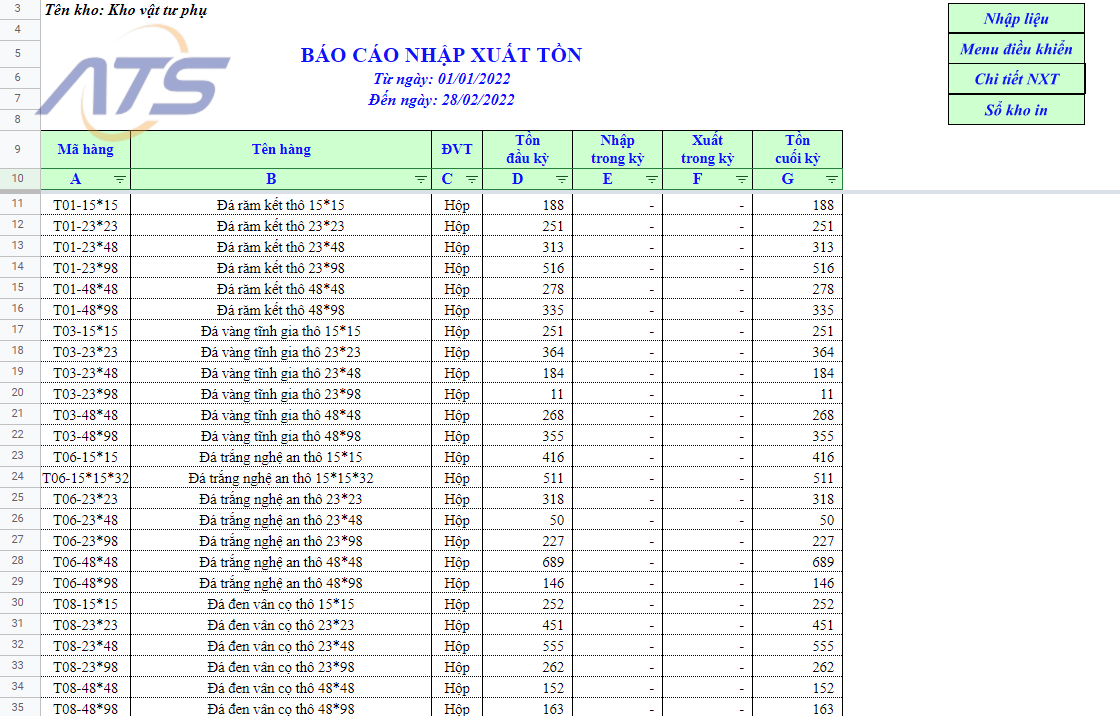This screenshot has height=716, width=1120.
Task: Click the Menu điều khiển button
Action: click(x=1016, y=49)
